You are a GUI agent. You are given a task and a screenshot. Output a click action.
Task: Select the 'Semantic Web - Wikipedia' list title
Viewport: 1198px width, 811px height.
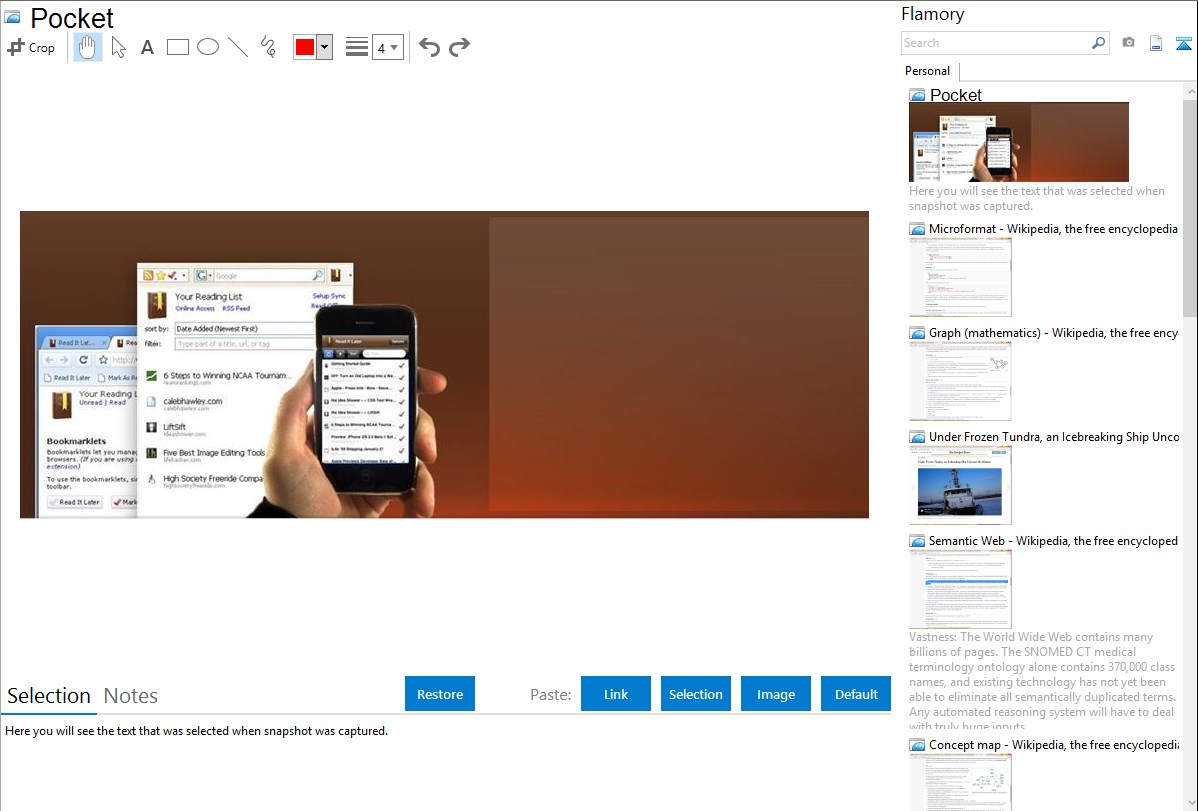[x=1053, y=540]
